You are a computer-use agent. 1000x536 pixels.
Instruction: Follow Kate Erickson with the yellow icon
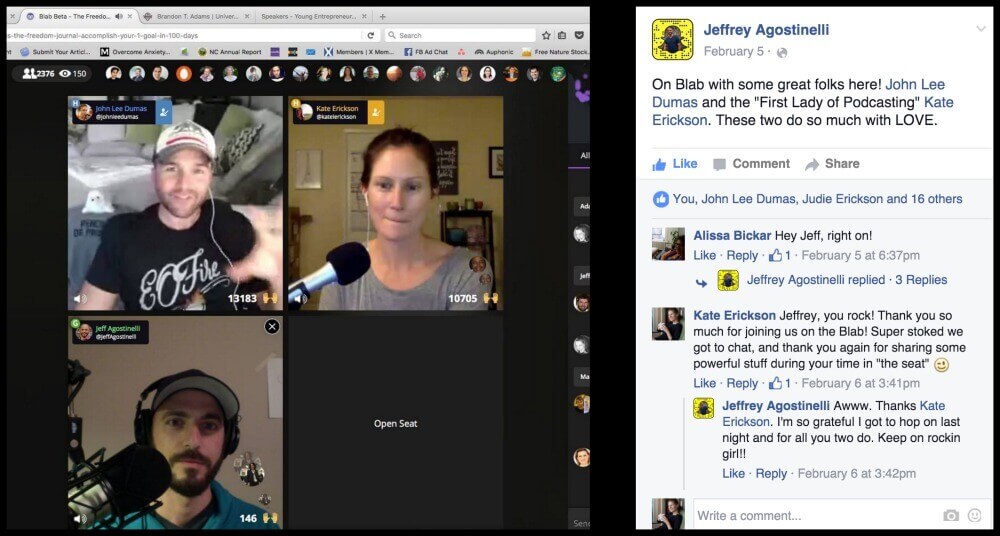pyautogui.click(x=376, y=112)
